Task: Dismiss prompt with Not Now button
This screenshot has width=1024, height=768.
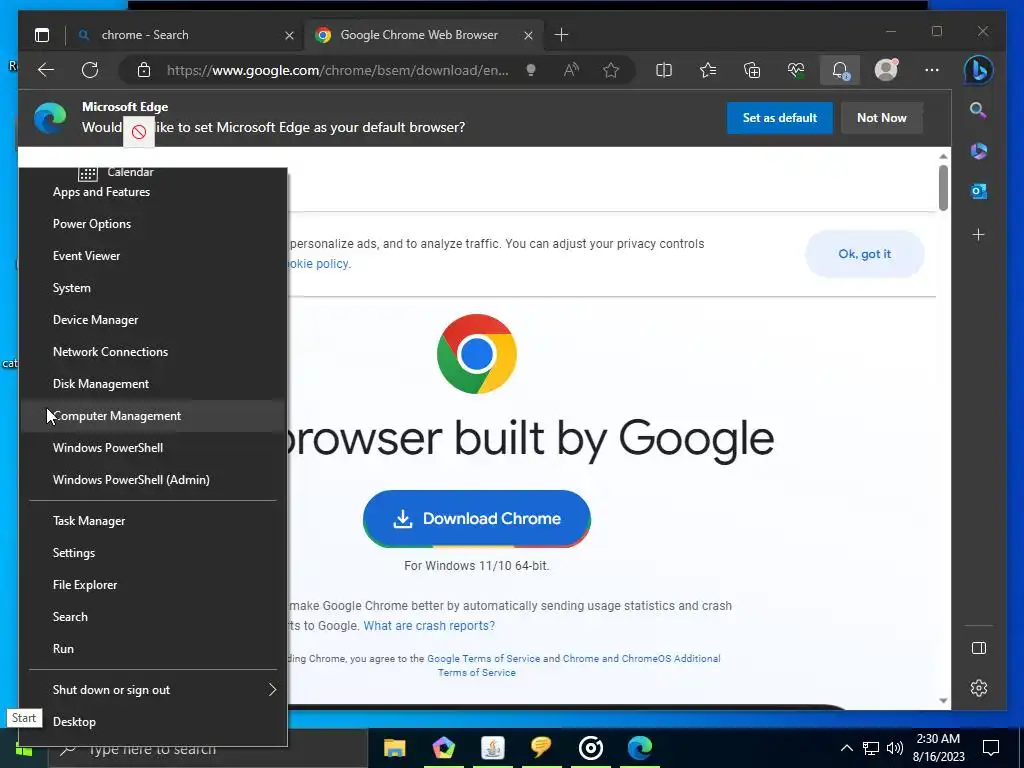Action: coord(882,118)
